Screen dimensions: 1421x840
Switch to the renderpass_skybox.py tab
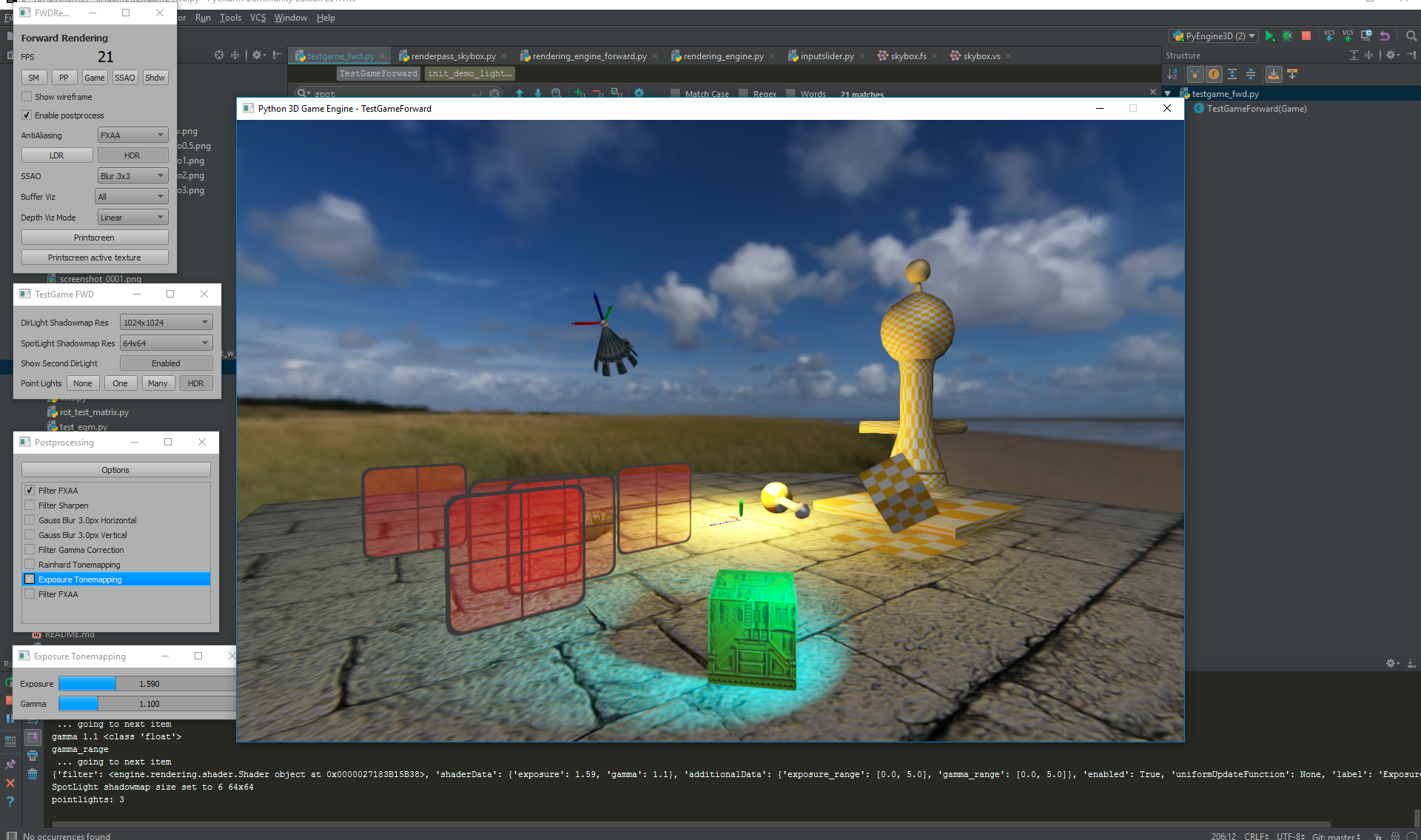tap(453, 56)
